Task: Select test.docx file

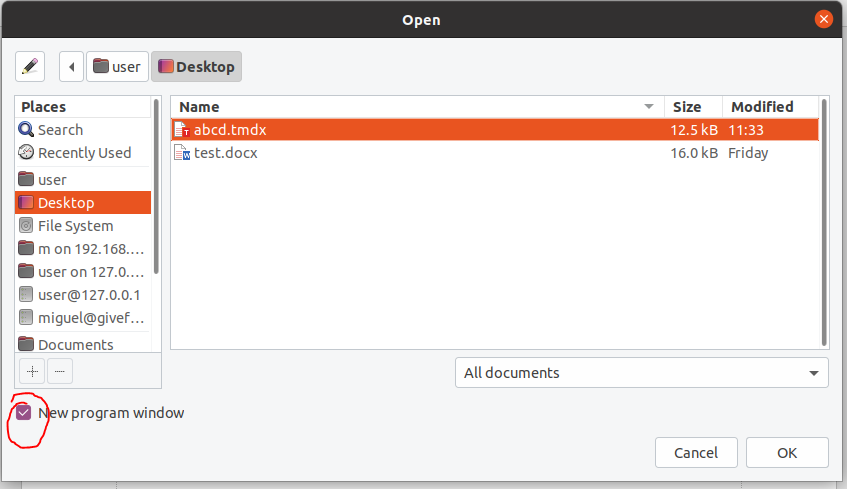Action: click(225, 153)
